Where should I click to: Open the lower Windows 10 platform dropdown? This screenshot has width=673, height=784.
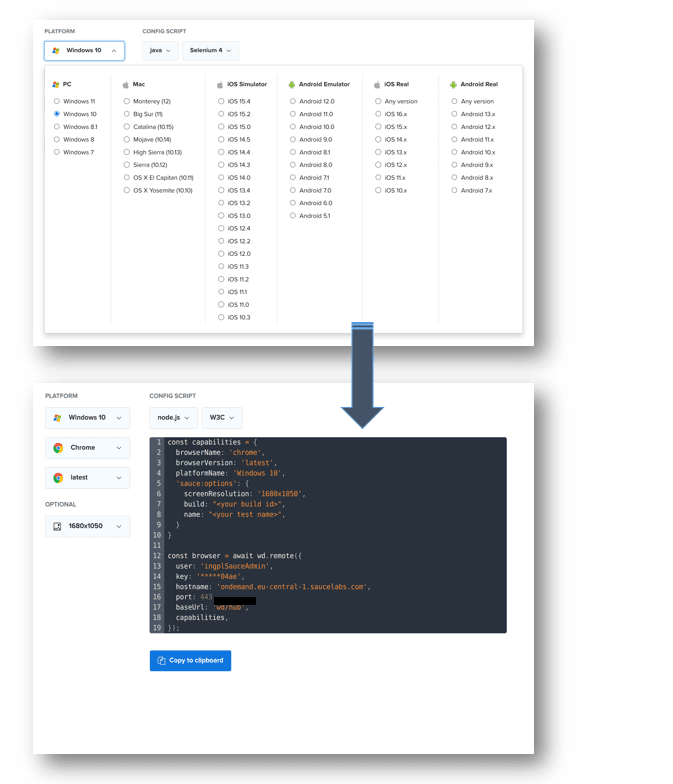tap(88, 418)
